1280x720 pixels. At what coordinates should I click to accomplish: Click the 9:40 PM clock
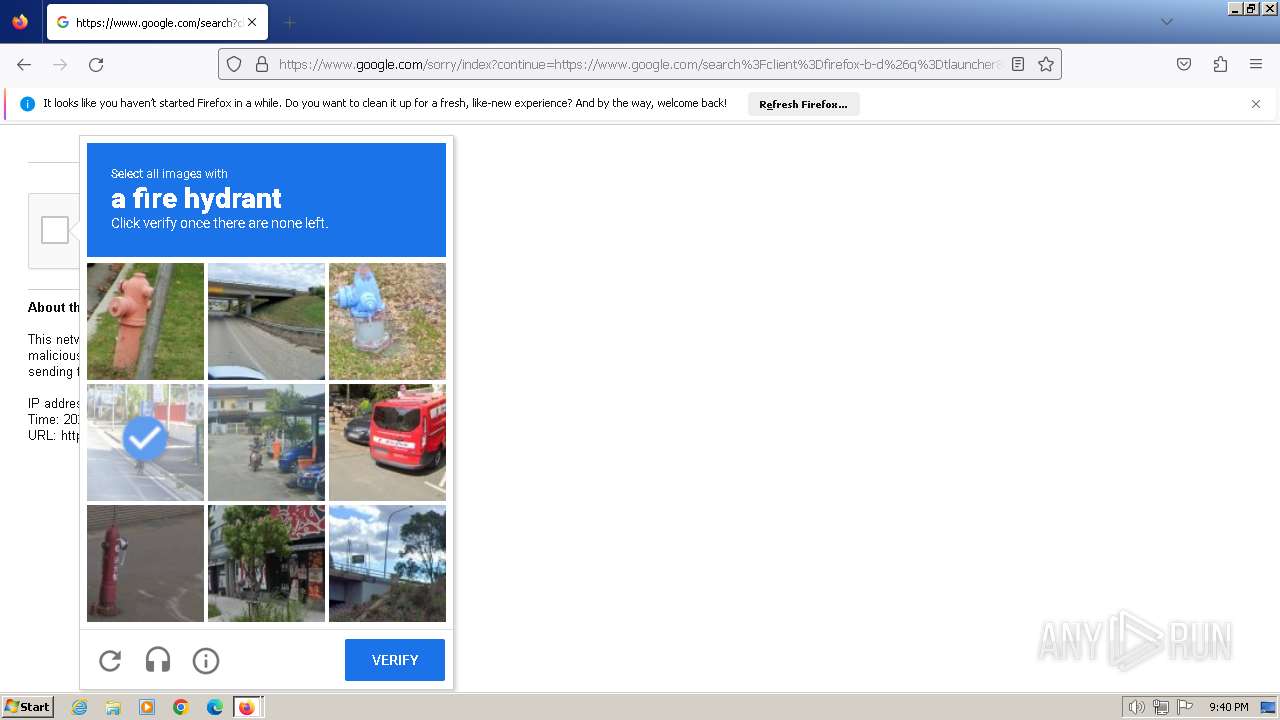click(x=1228, y=707)
